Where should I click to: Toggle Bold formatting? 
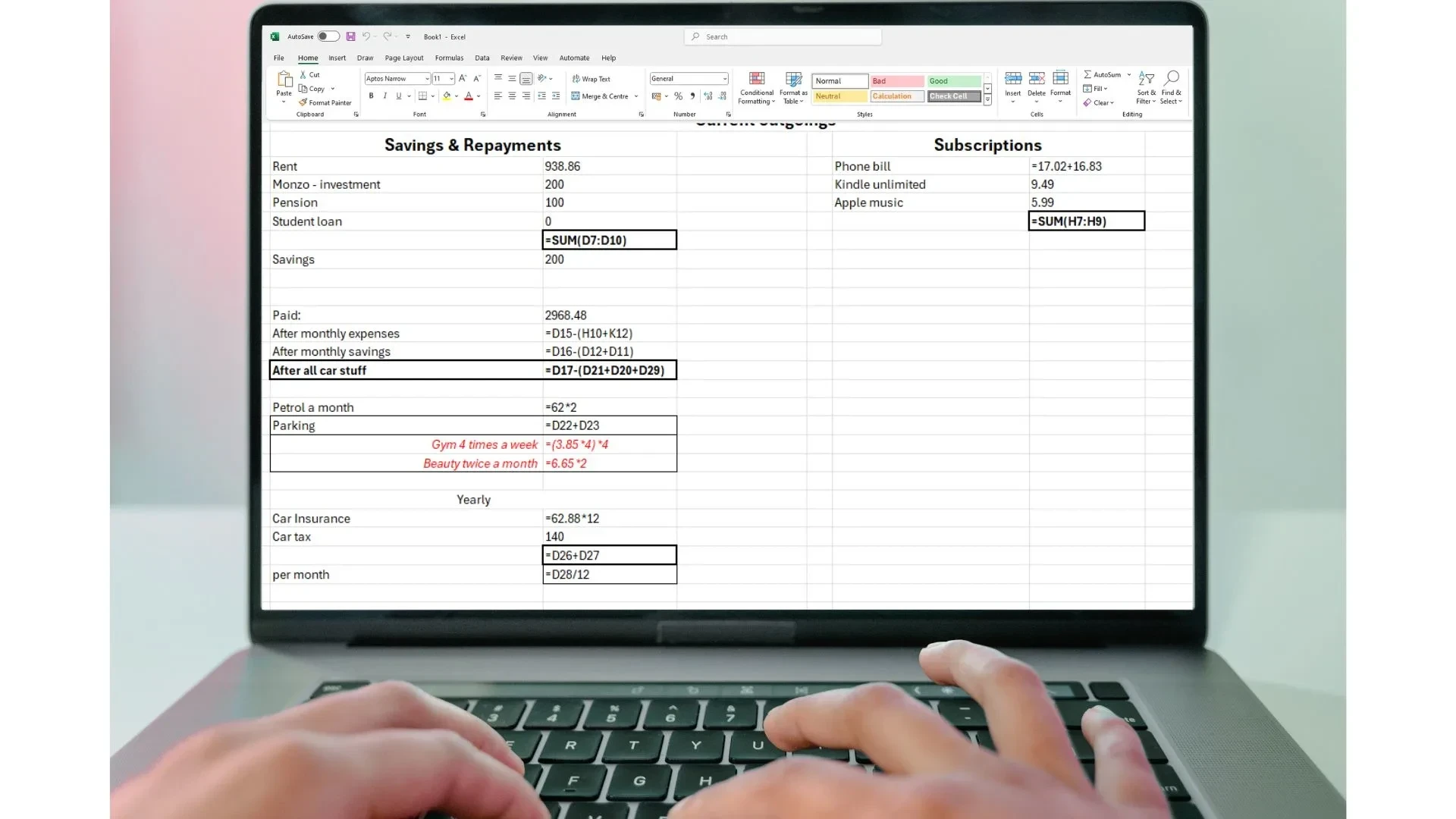click(371, 96)
